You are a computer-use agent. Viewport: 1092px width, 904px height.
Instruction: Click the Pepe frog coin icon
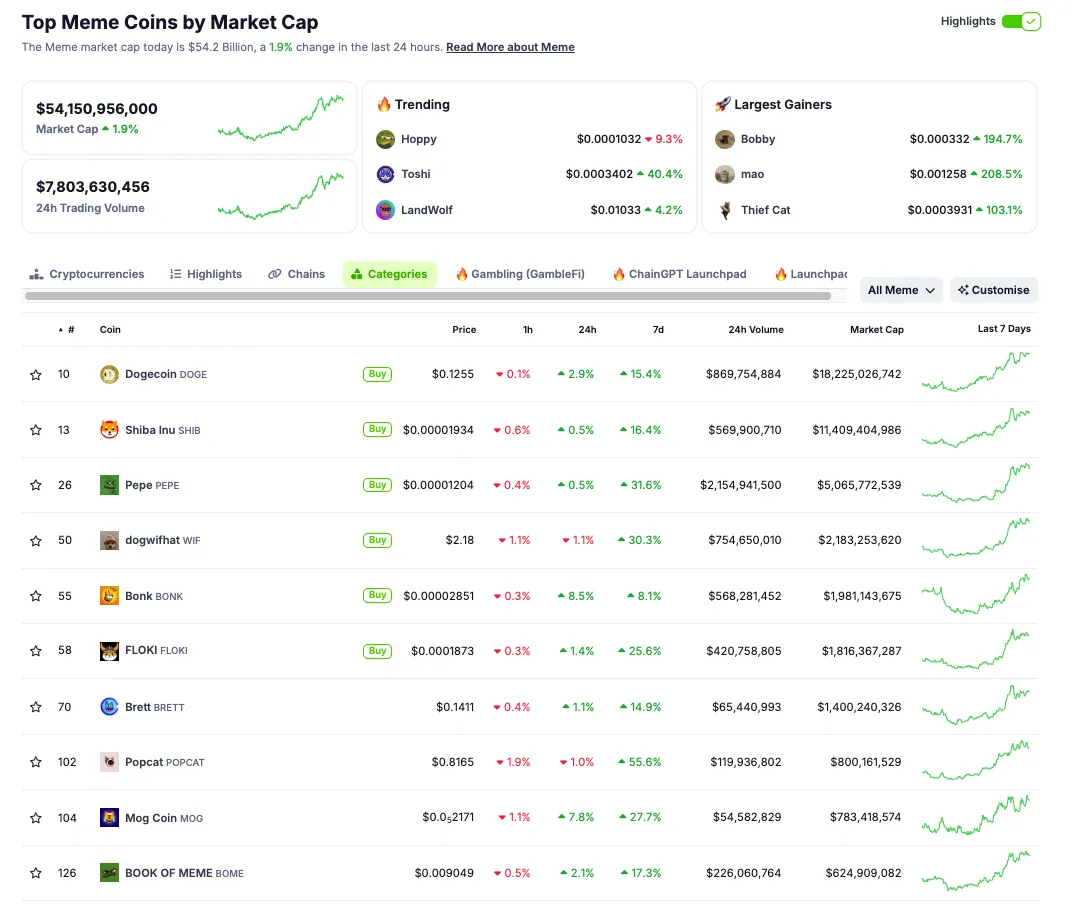(109, 485)
